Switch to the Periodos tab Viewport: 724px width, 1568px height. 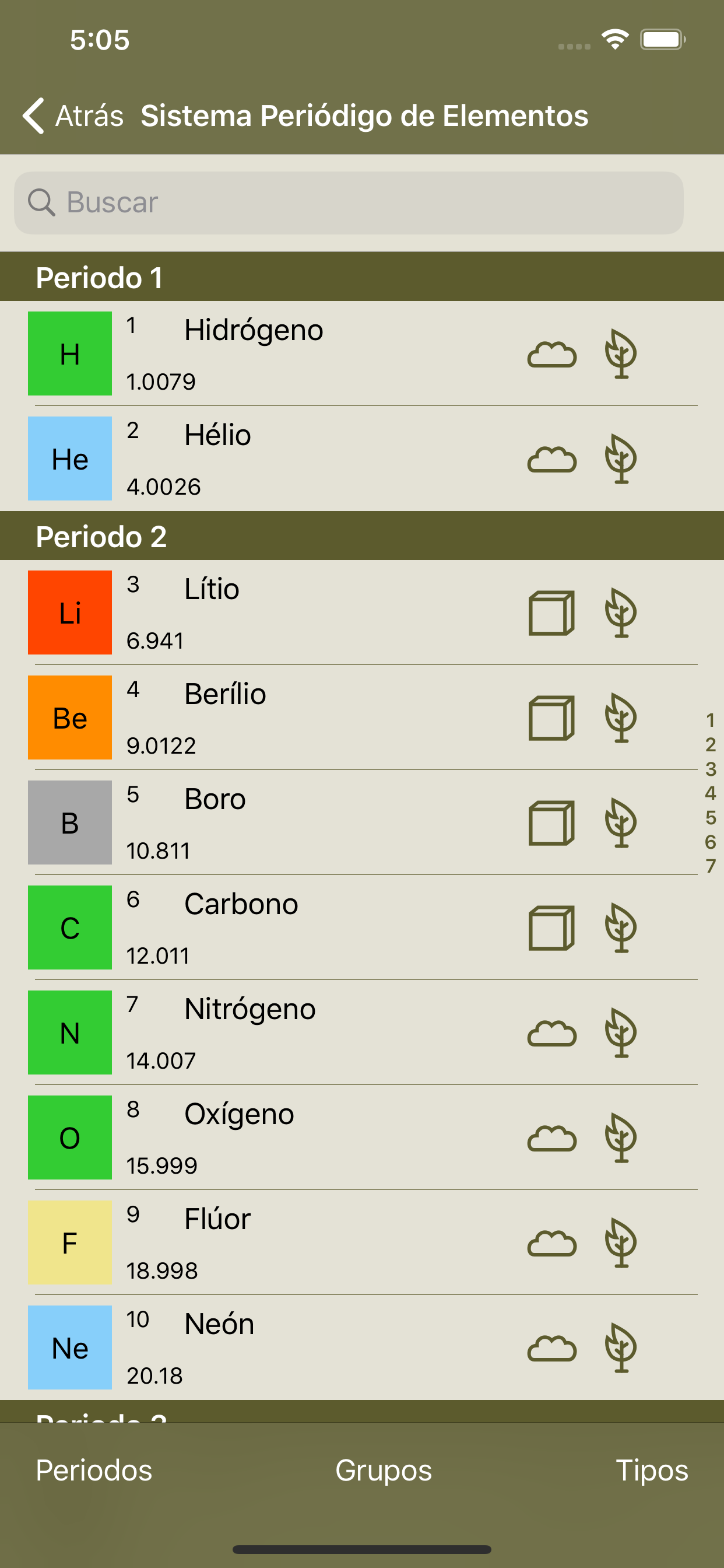pos(94,1471)
